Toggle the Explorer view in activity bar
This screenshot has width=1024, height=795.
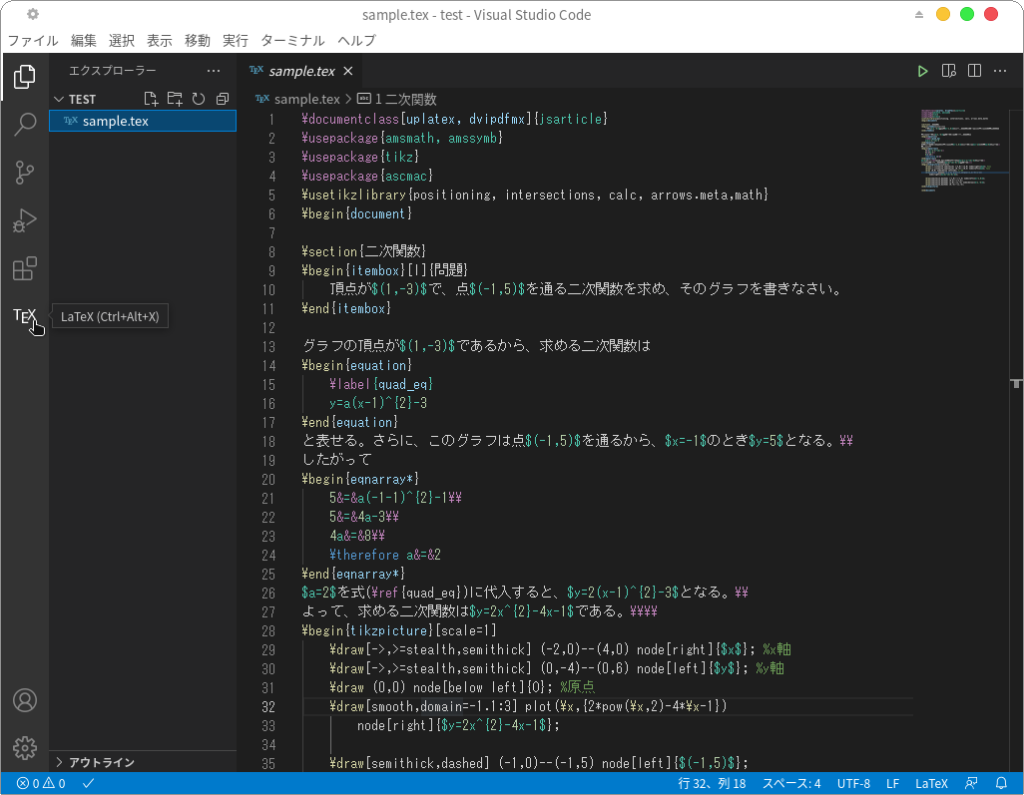[x=25, y=76]
